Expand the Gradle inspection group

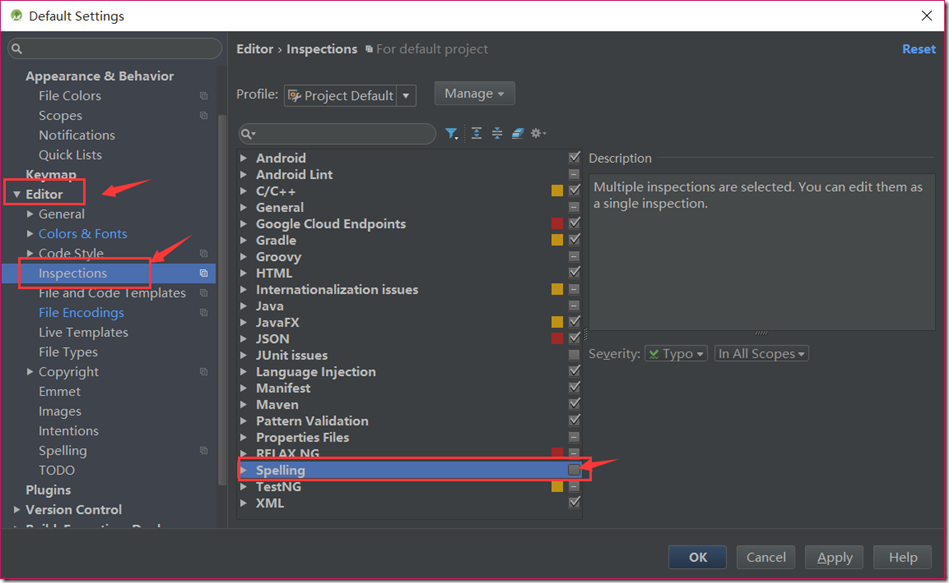(x=243, y=240)
